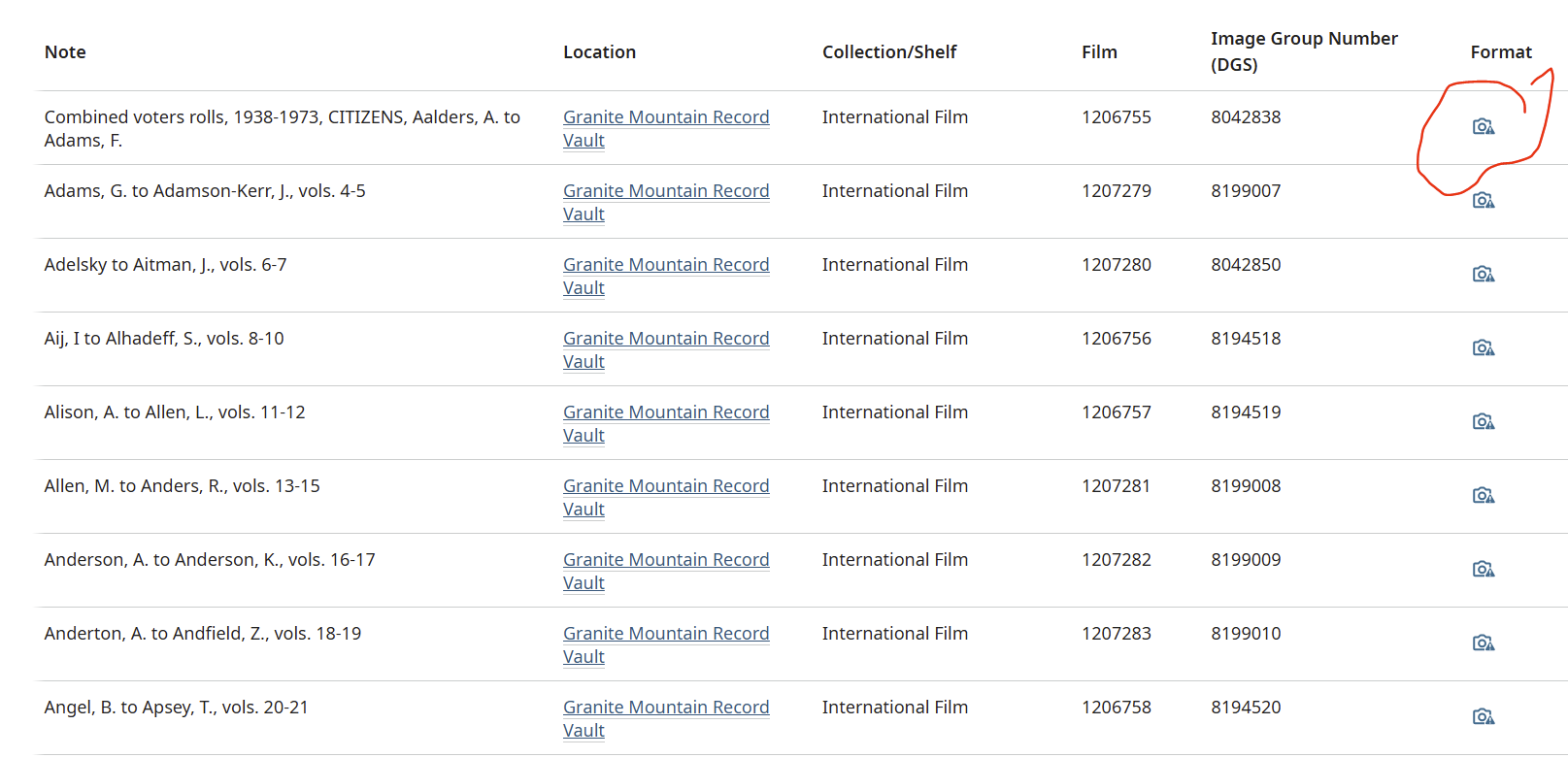Open camera icon for Alison to Allen row
The image size is (1568, 758).
pos(1483,422)
